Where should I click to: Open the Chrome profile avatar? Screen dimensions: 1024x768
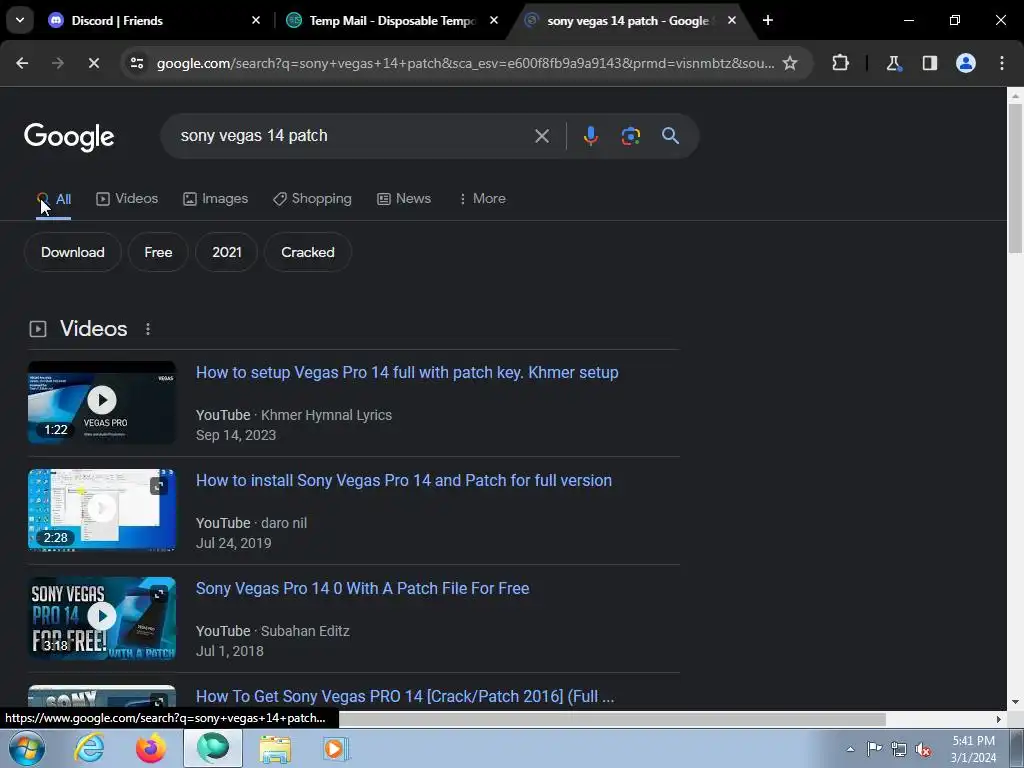click(966, 63)
